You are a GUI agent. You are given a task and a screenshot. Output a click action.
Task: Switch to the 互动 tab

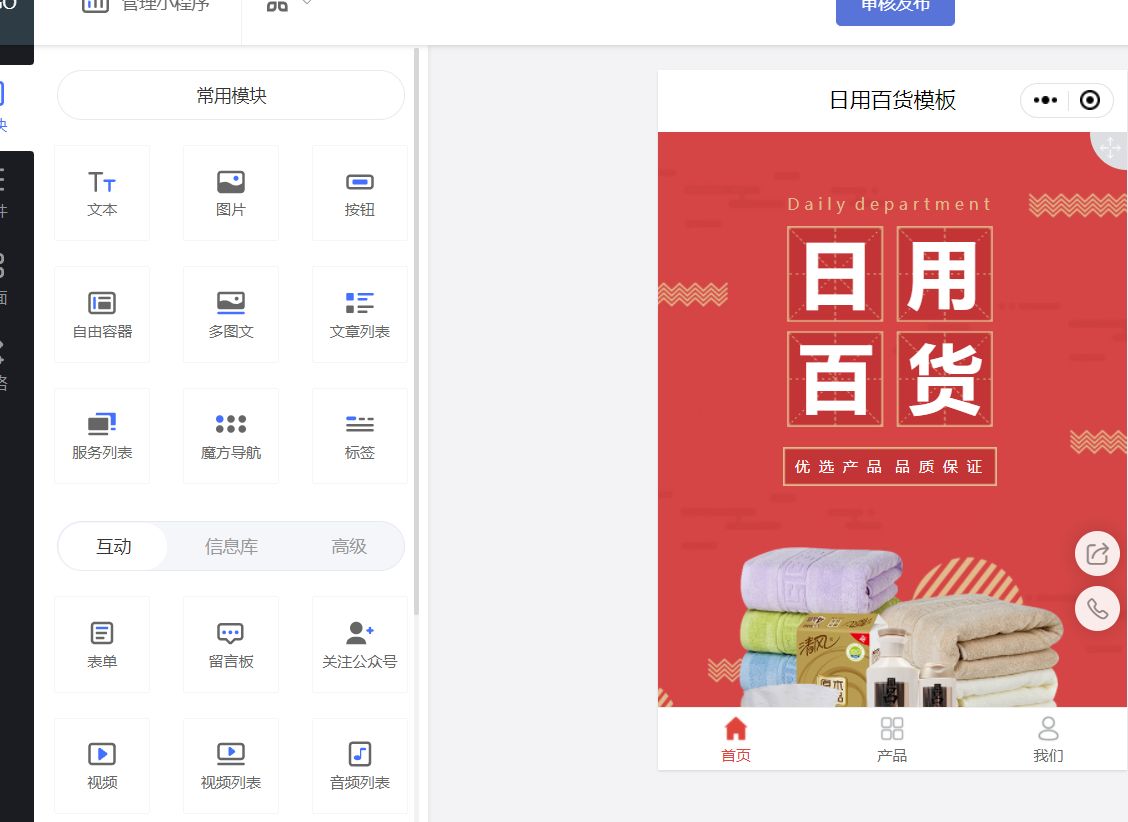tap(114, 547)
